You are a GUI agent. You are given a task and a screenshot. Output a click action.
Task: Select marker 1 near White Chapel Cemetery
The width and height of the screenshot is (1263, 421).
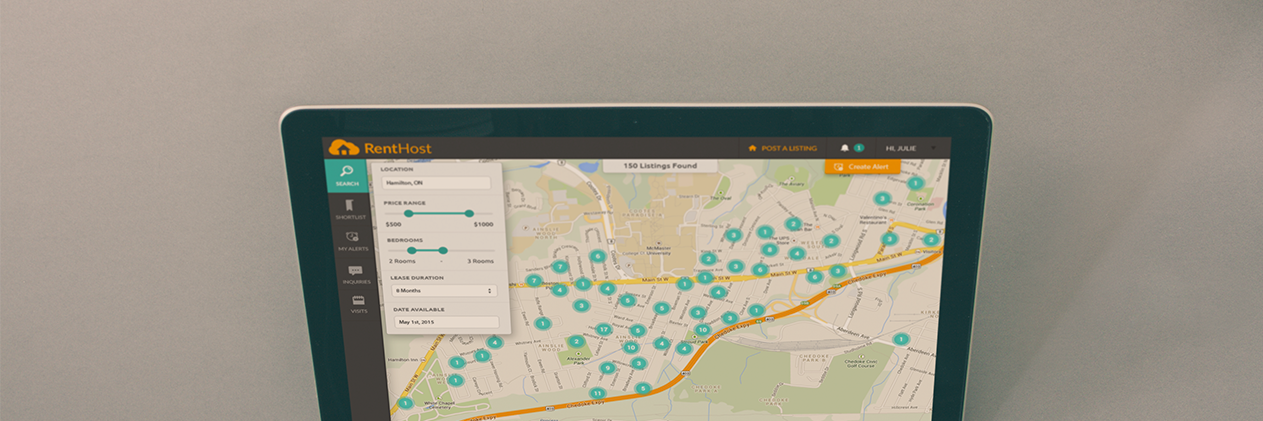tap(405, 404)
